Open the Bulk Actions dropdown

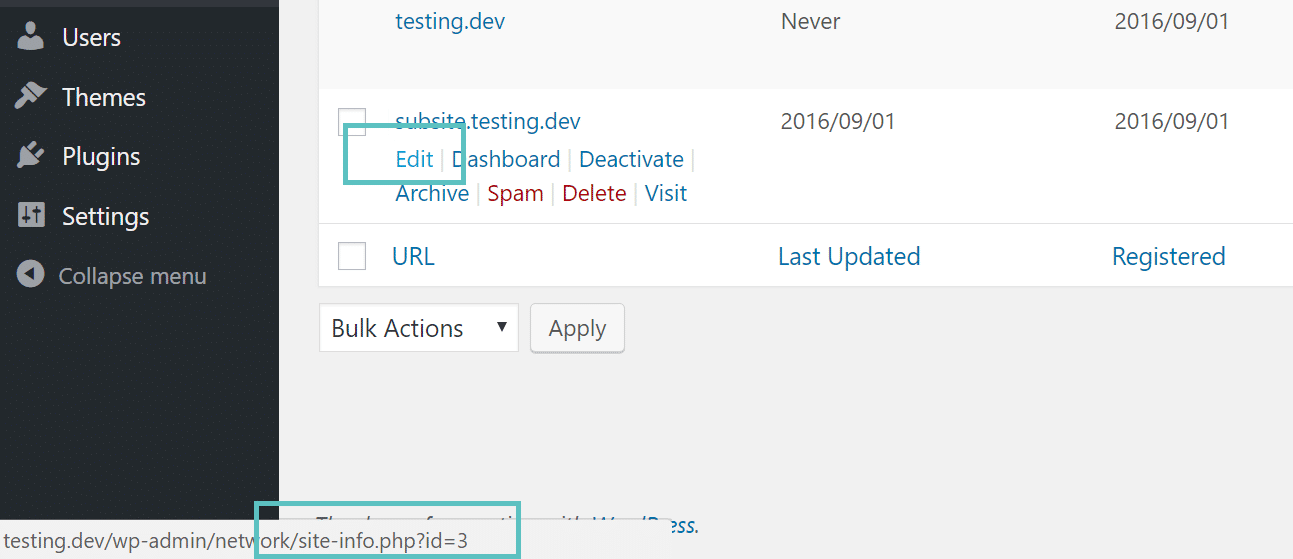coord(419,328)
